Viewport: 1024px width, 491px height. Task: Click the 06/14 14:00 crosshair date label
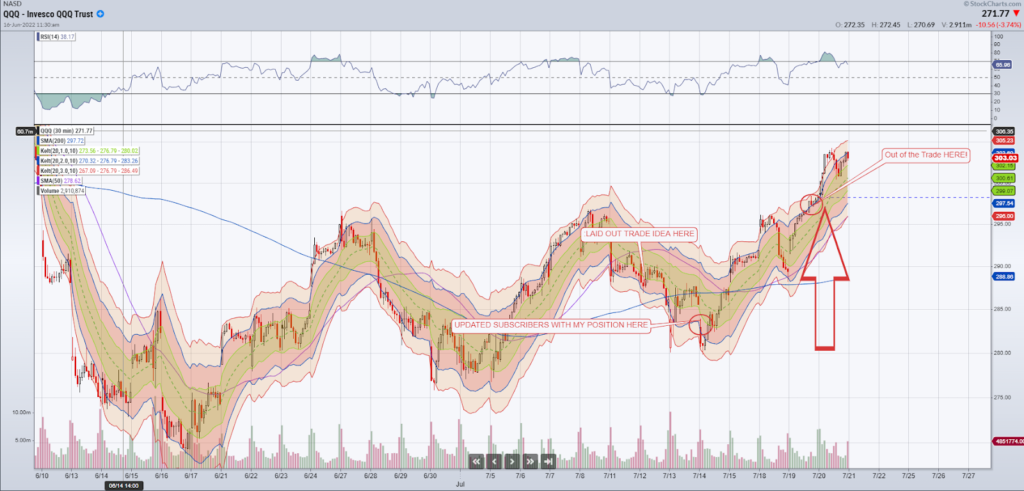pos(124,485)
